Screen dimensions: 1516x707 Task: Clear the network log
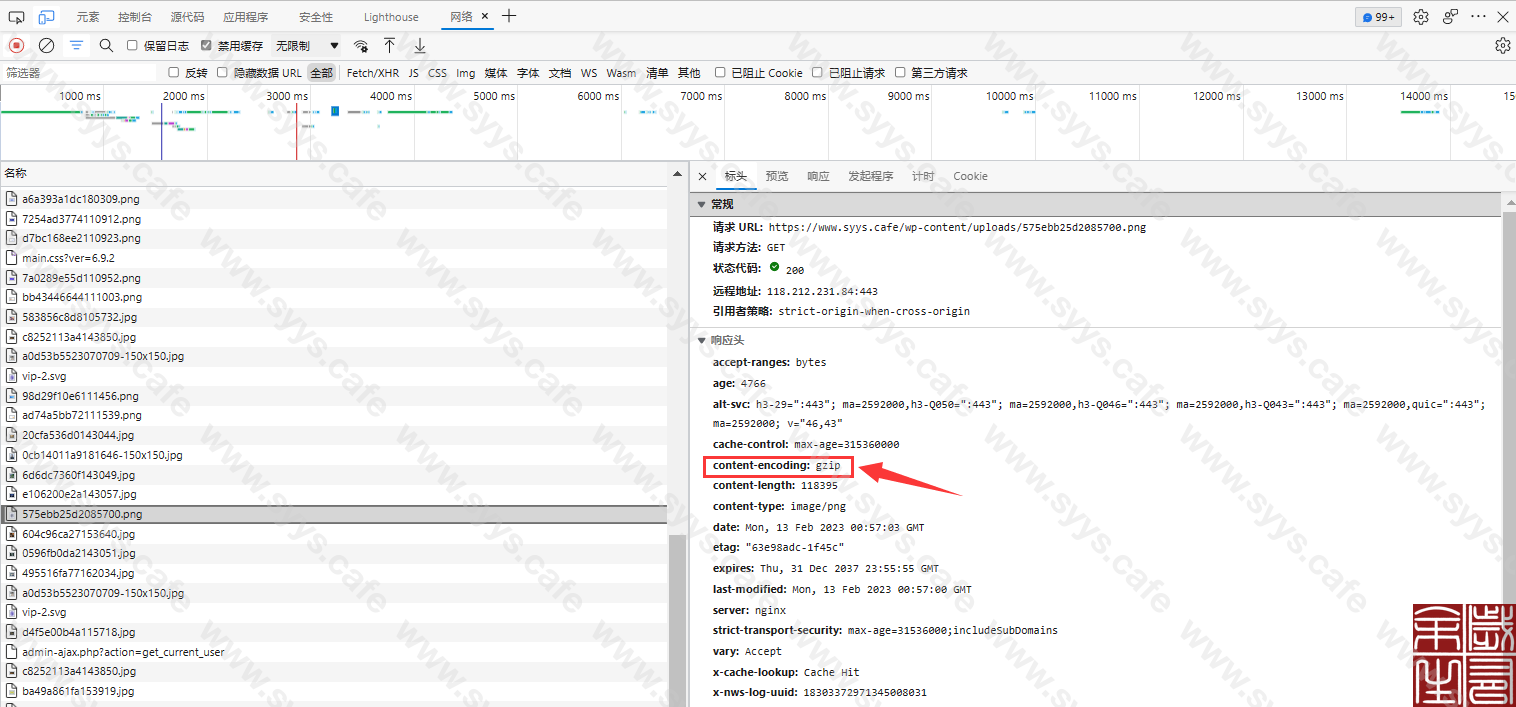[x=46, y=45]
